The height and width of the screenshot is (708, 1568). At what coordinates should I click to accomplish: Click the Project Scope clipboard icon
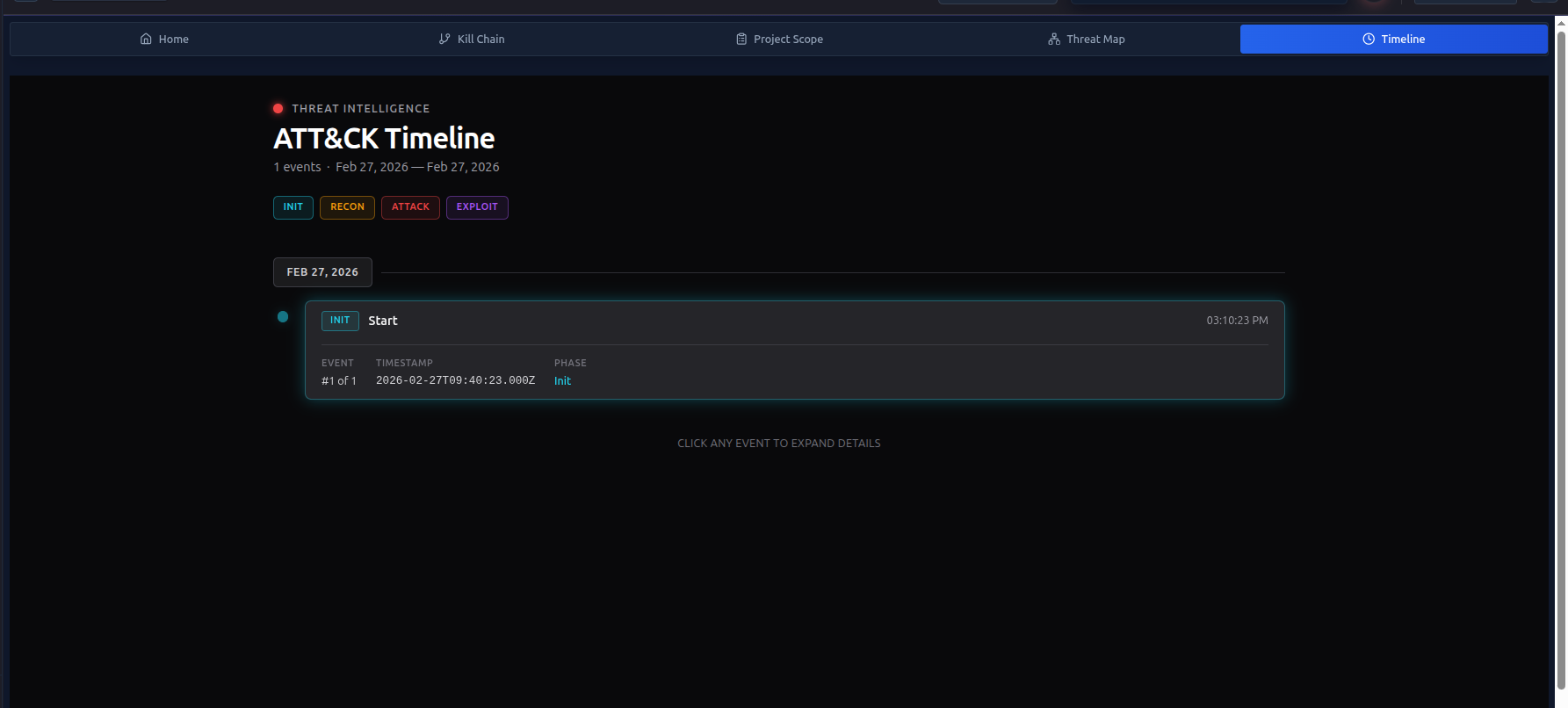(x=741, y=39)
